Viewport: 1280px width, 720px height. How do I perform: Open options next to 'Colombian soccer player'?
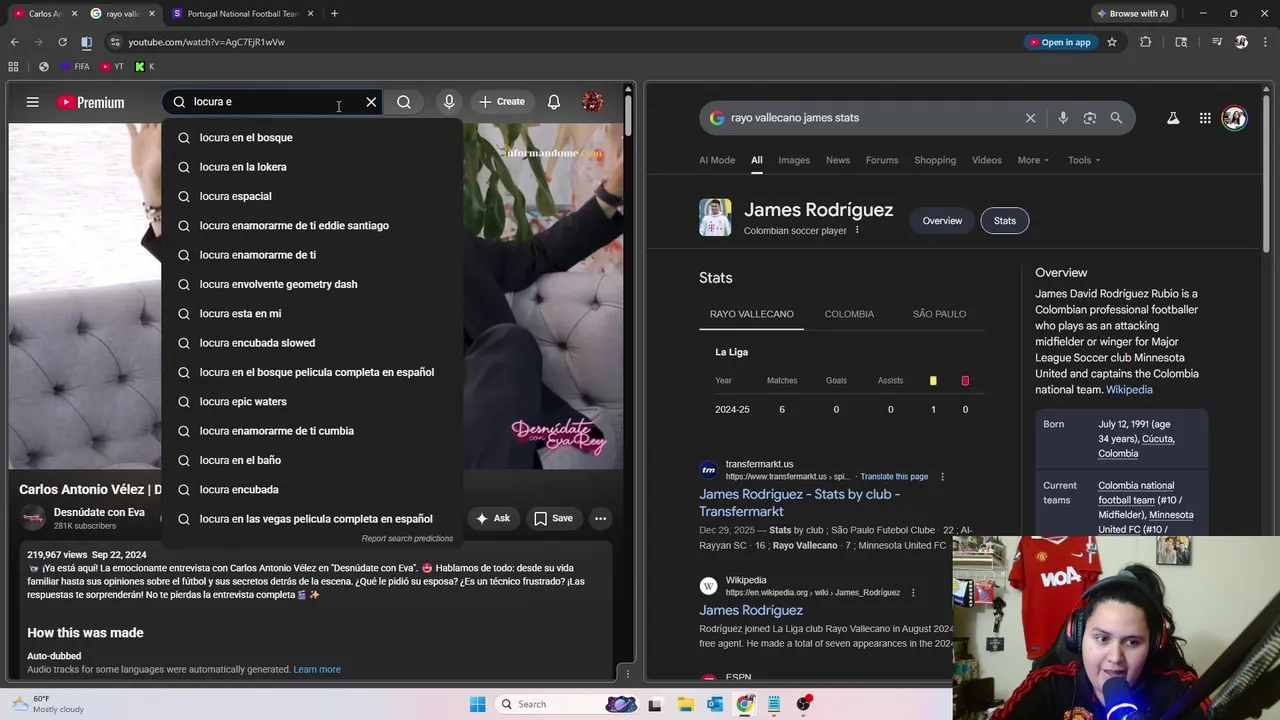click(857, 231)
